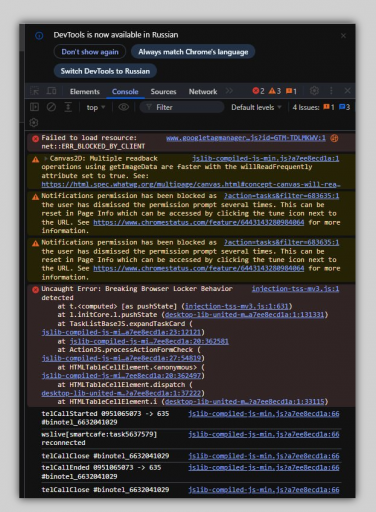Click 'at ActionJS.processActionFormCheck (' stack line
The image size is (376, 512).
tap(129, 350)
